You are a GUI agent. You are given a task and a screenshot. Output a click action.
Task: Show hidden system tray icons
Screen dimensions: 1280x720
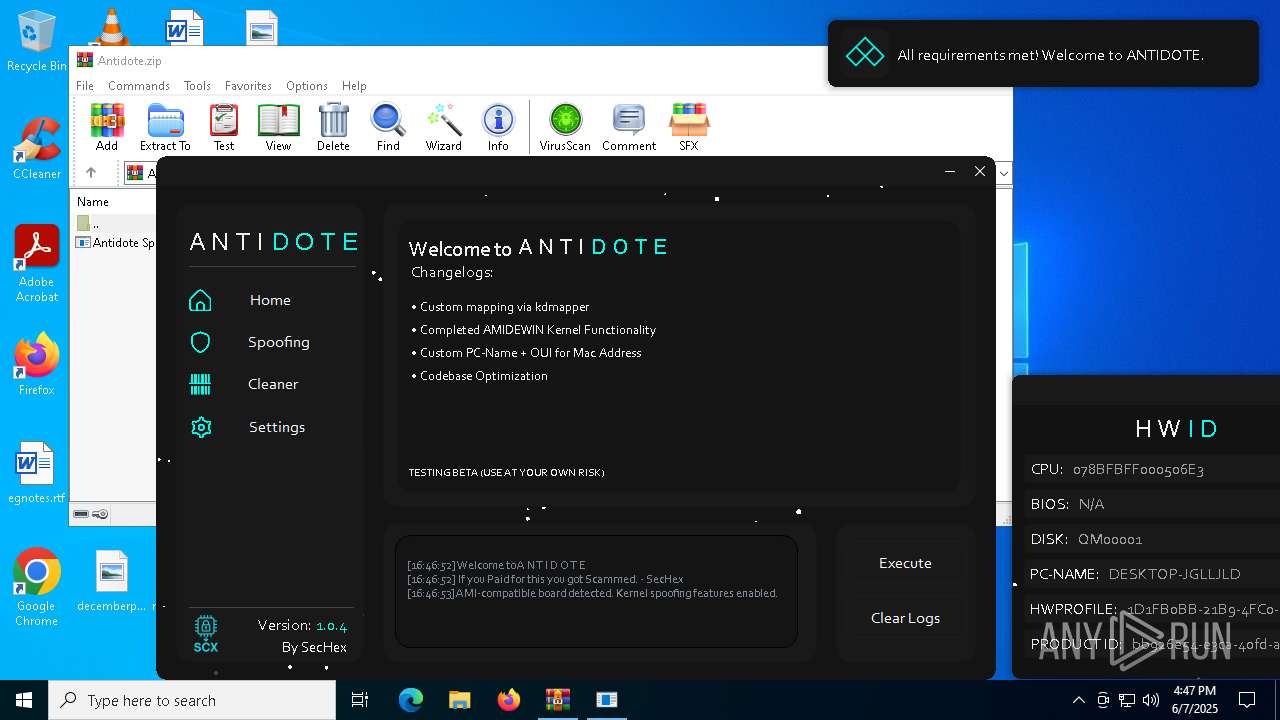(x=1078, y=700)
